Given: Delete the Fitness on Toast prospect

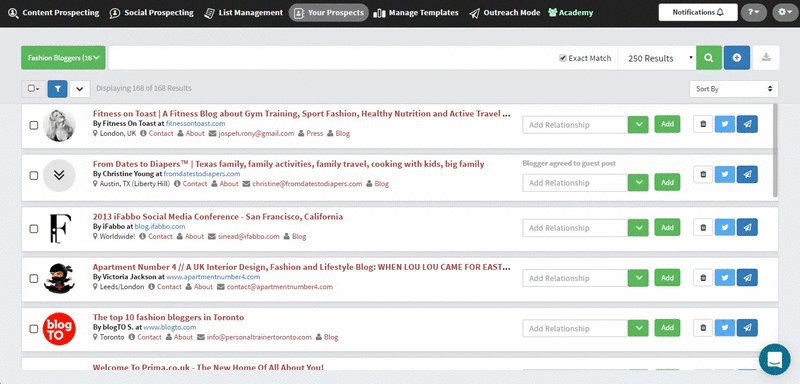Looking at the screenshot, I should [703, 124].
